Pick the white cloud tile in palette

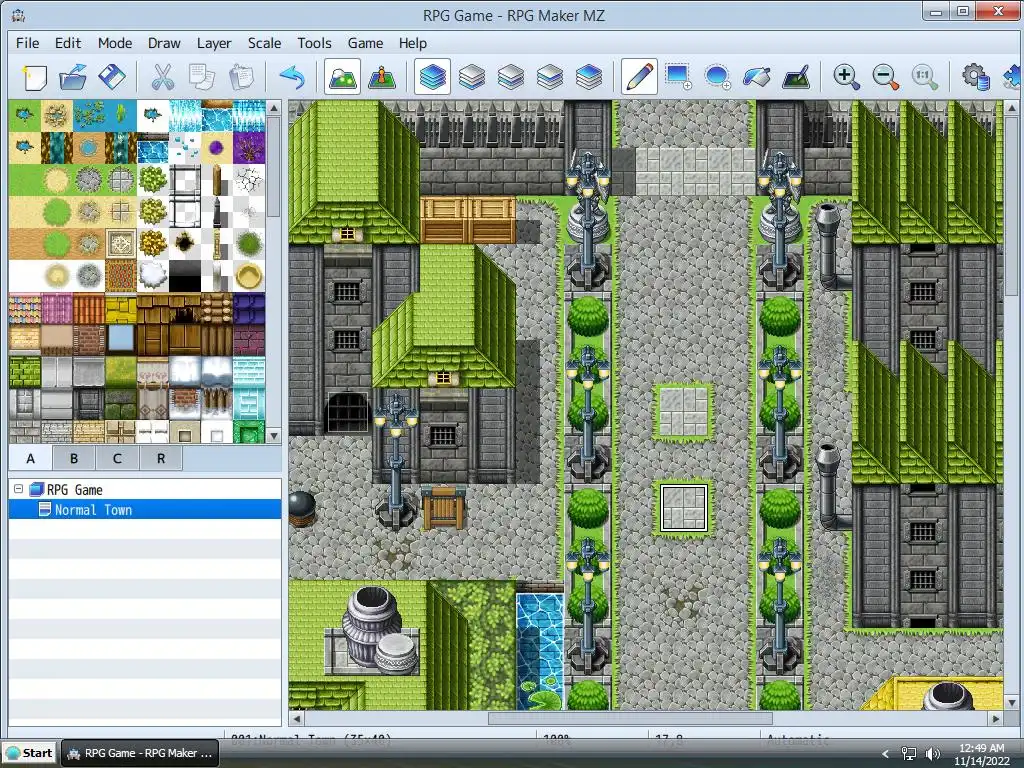pos(153,276)
